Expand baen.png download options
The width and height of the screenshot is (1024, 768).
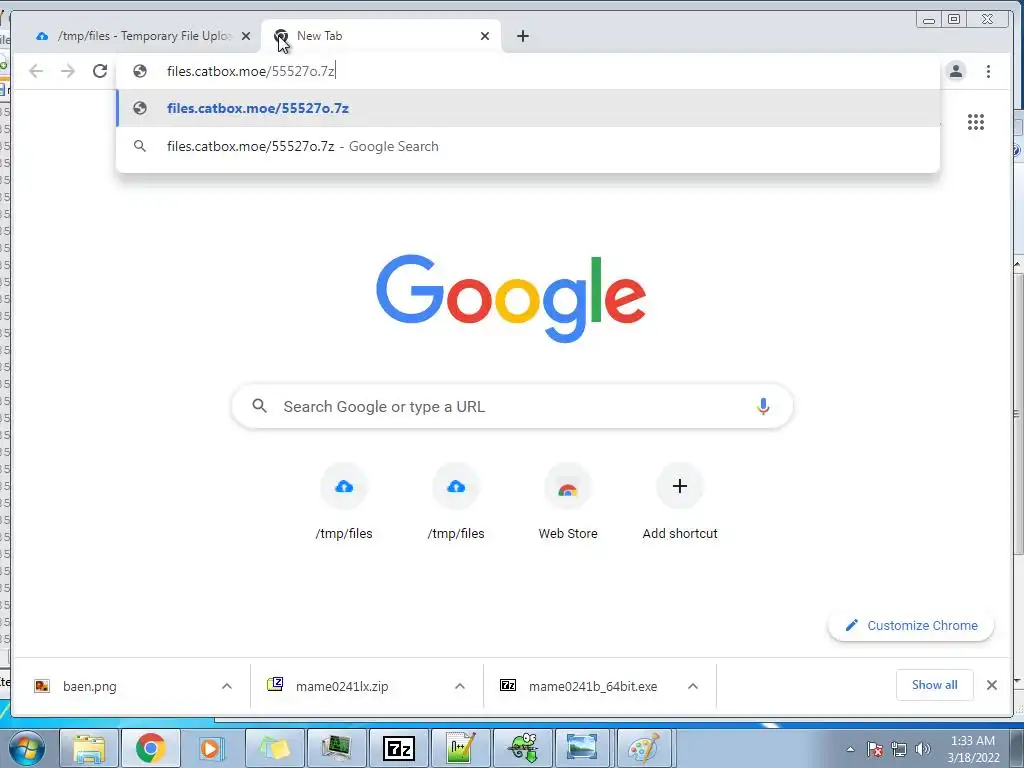[227, 686]
